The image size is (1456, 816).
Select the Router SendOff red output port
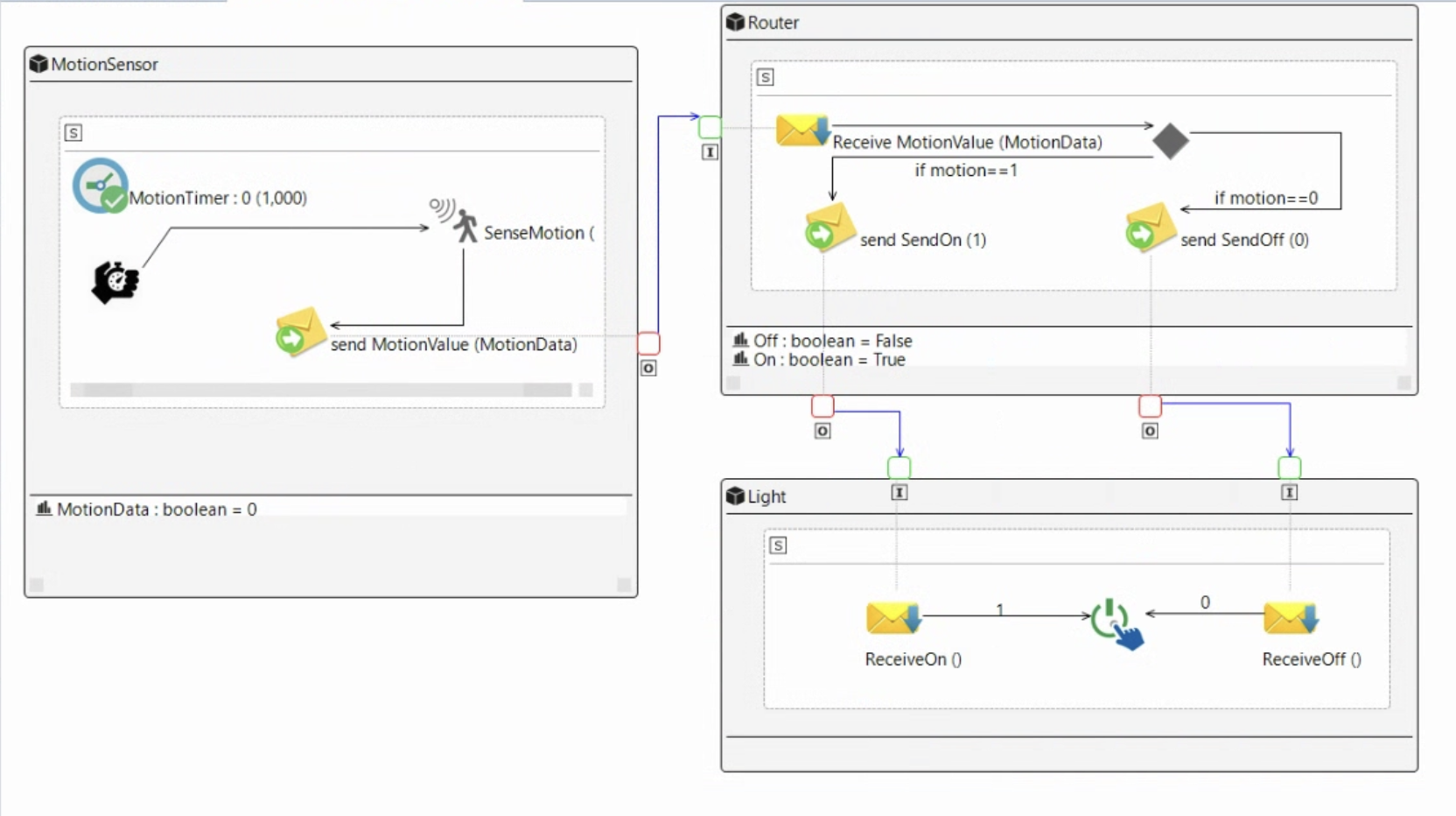click(1150, 406)
